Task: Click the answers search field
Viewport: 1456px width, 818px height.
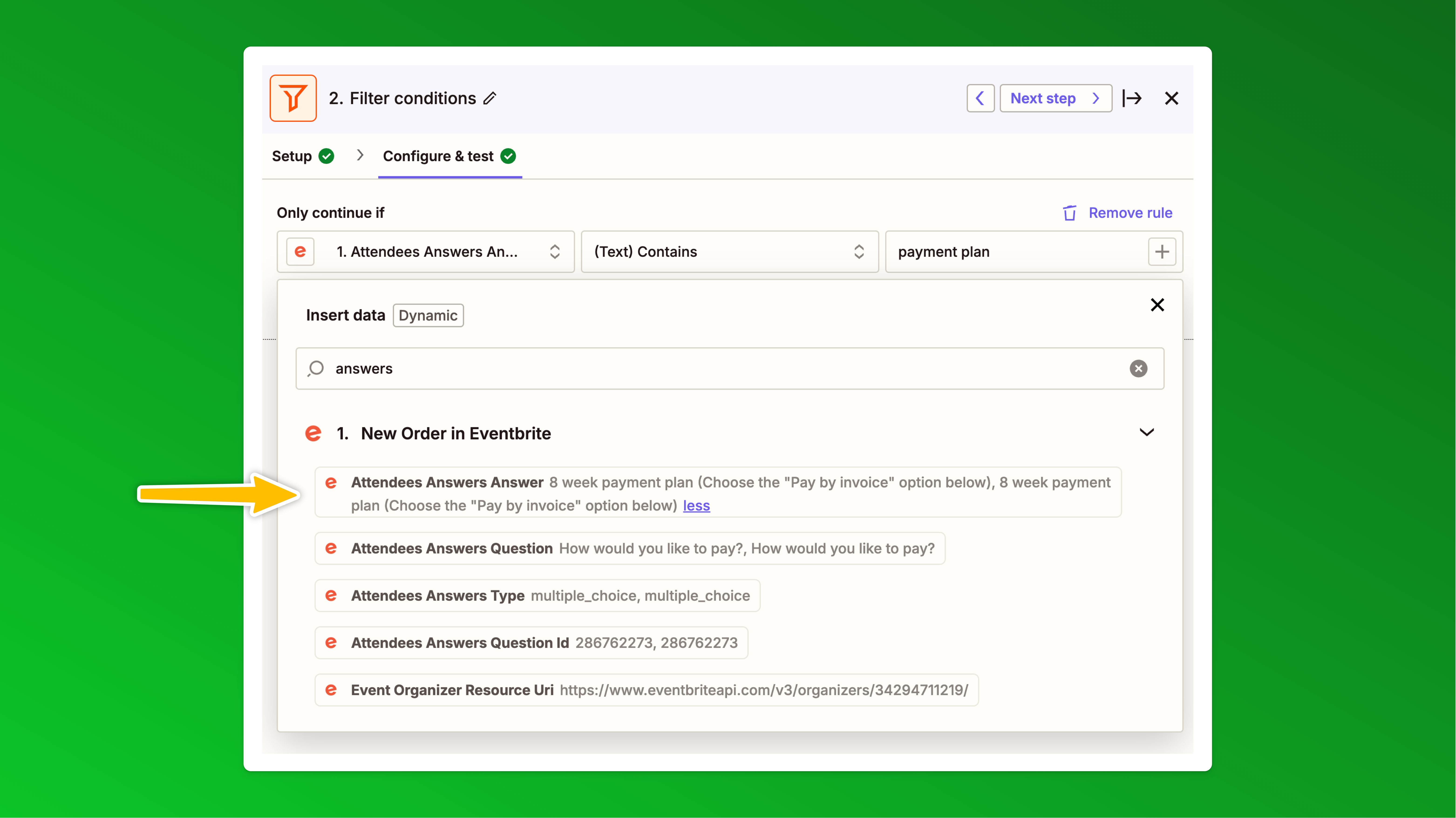Action: tap(730, 368)
